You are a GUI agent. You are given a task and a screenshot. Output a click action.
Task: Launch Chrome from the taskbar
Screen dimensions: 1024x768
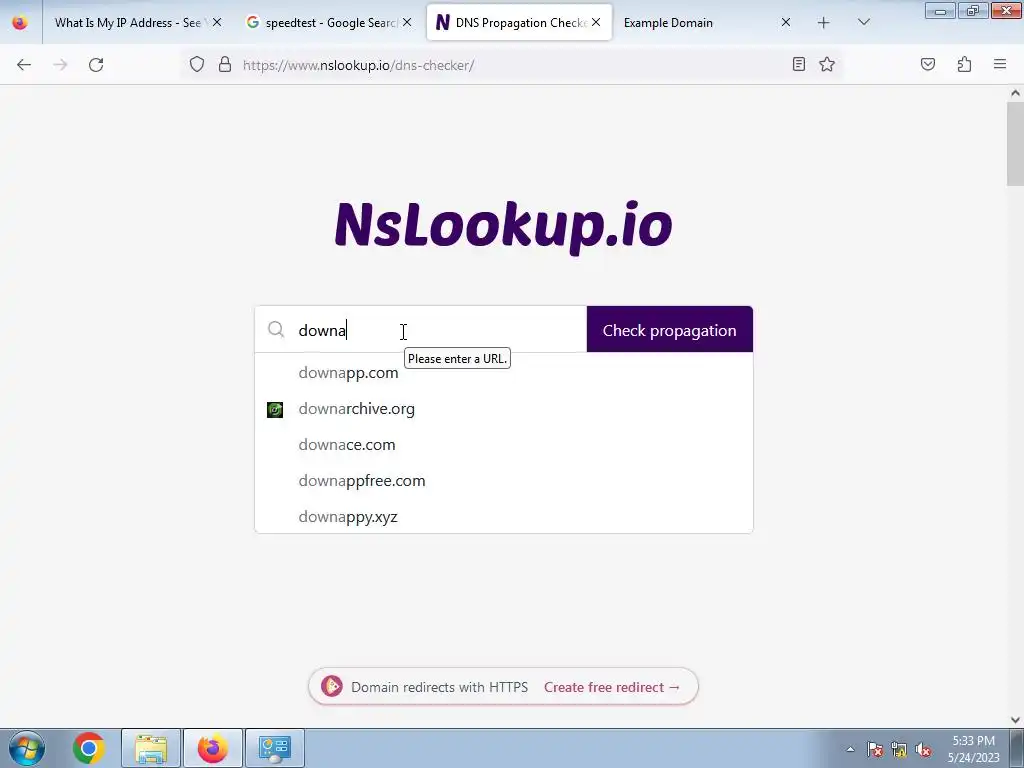(x=89, y=748)
